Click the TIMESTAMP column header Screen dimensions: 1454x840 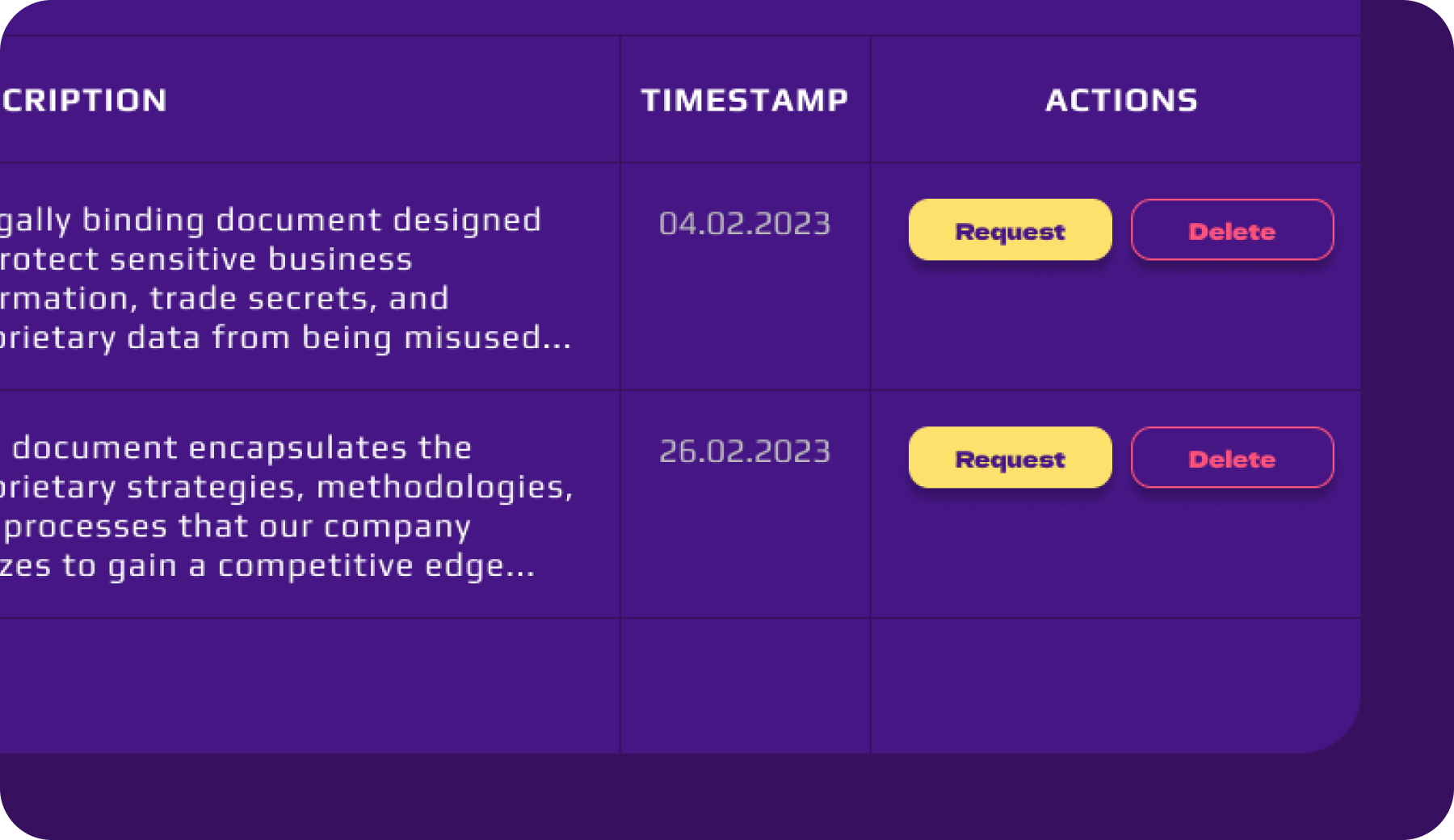744,100
